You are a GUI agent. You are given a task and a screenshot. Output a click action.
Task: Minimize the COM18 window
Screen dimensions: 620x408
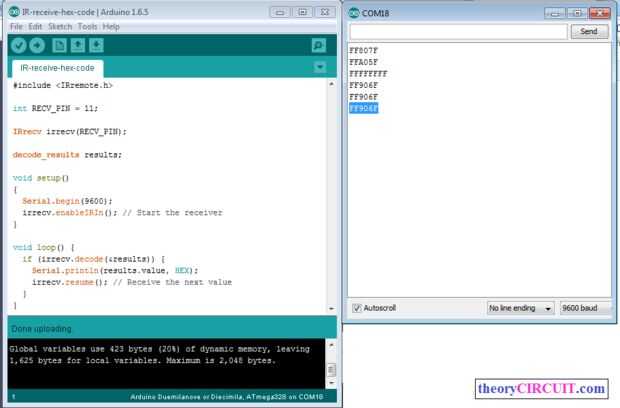pos(555,13)
